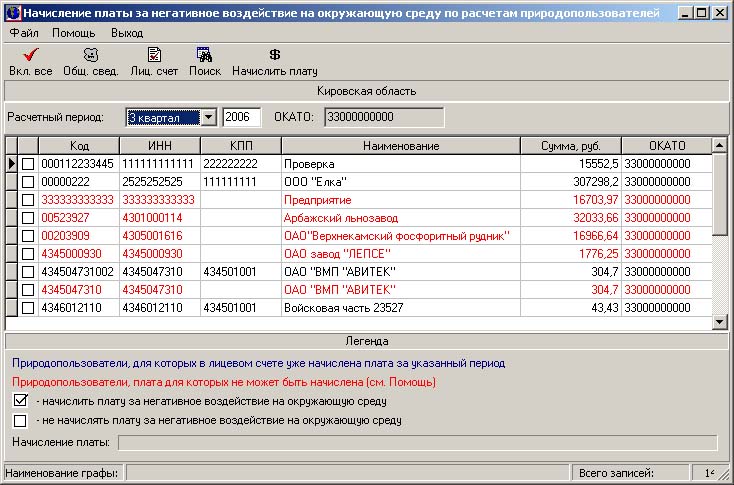Click the 'Выход' menu item
The height and width of the screenshot is (485, 734).
[127, 33]
